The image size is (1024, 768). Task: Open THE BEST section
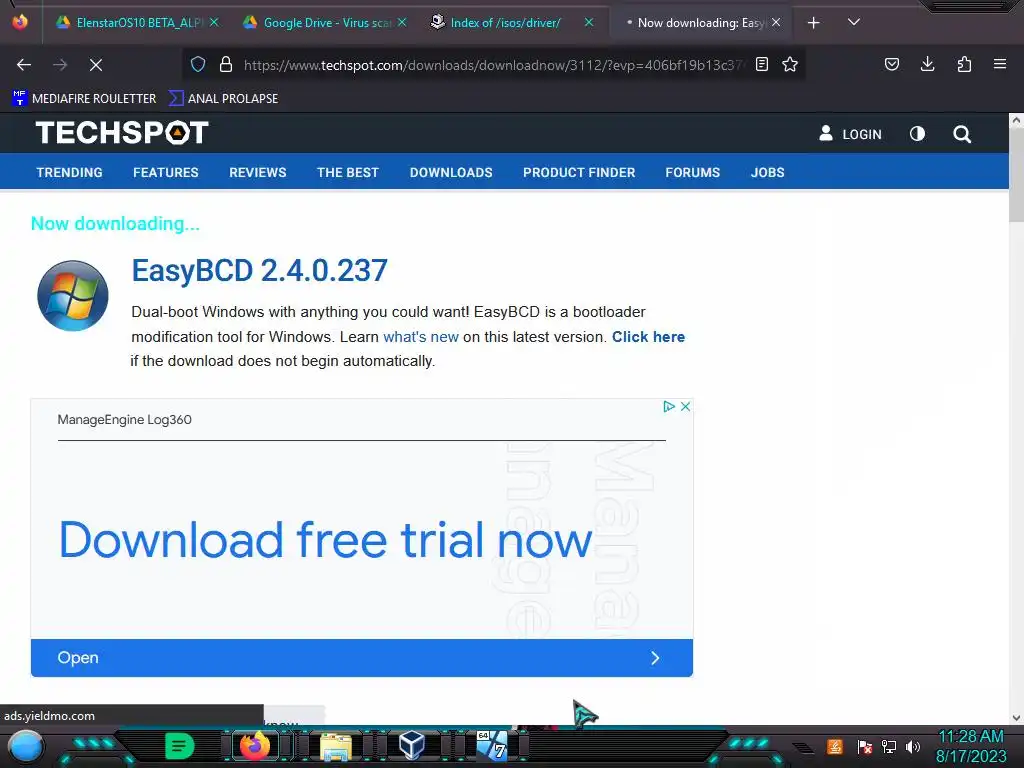(347, 172)
